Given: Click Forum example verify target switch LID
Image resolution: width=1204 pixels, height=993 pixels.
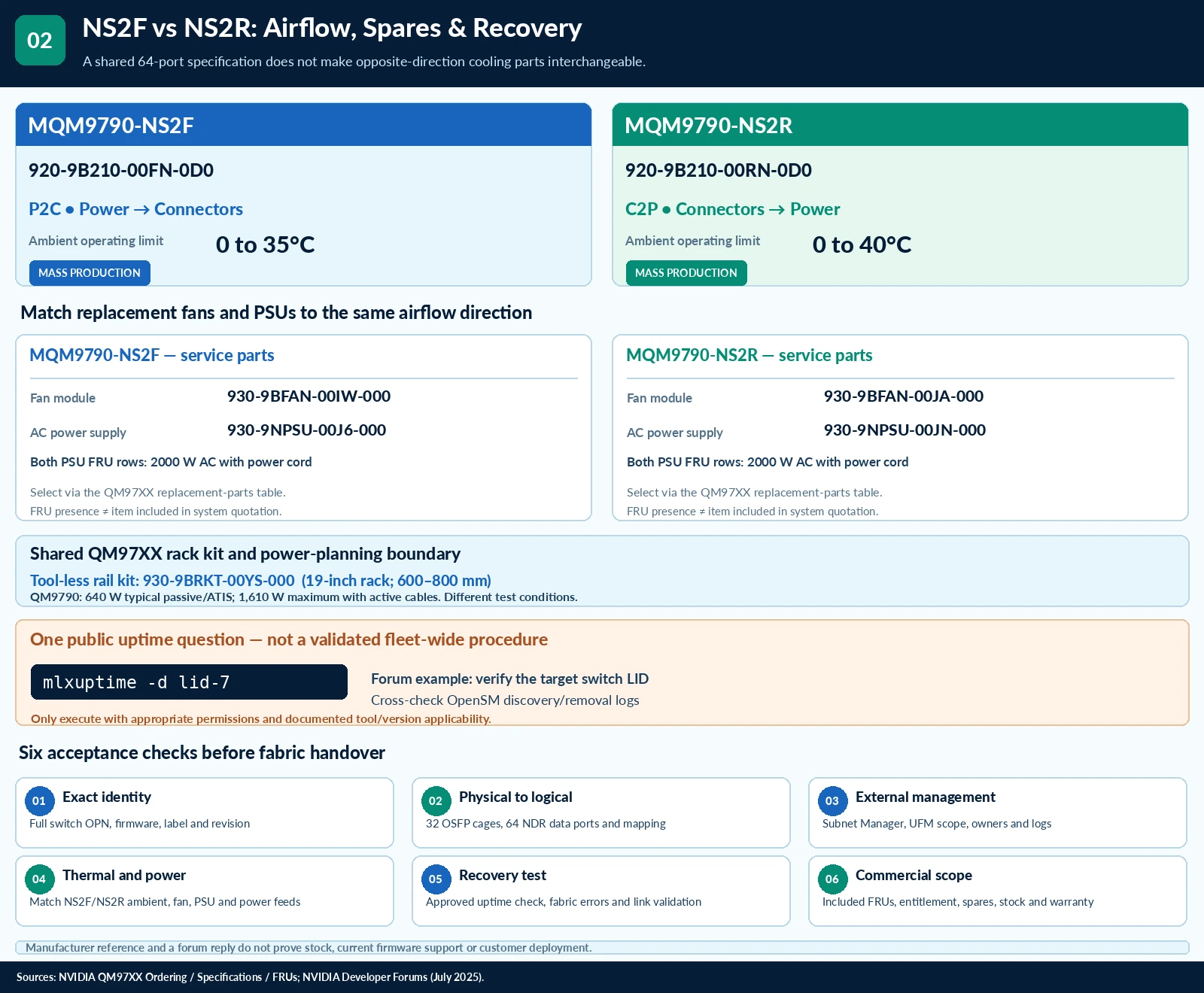Looking at the screenshot, I should 510,679.
